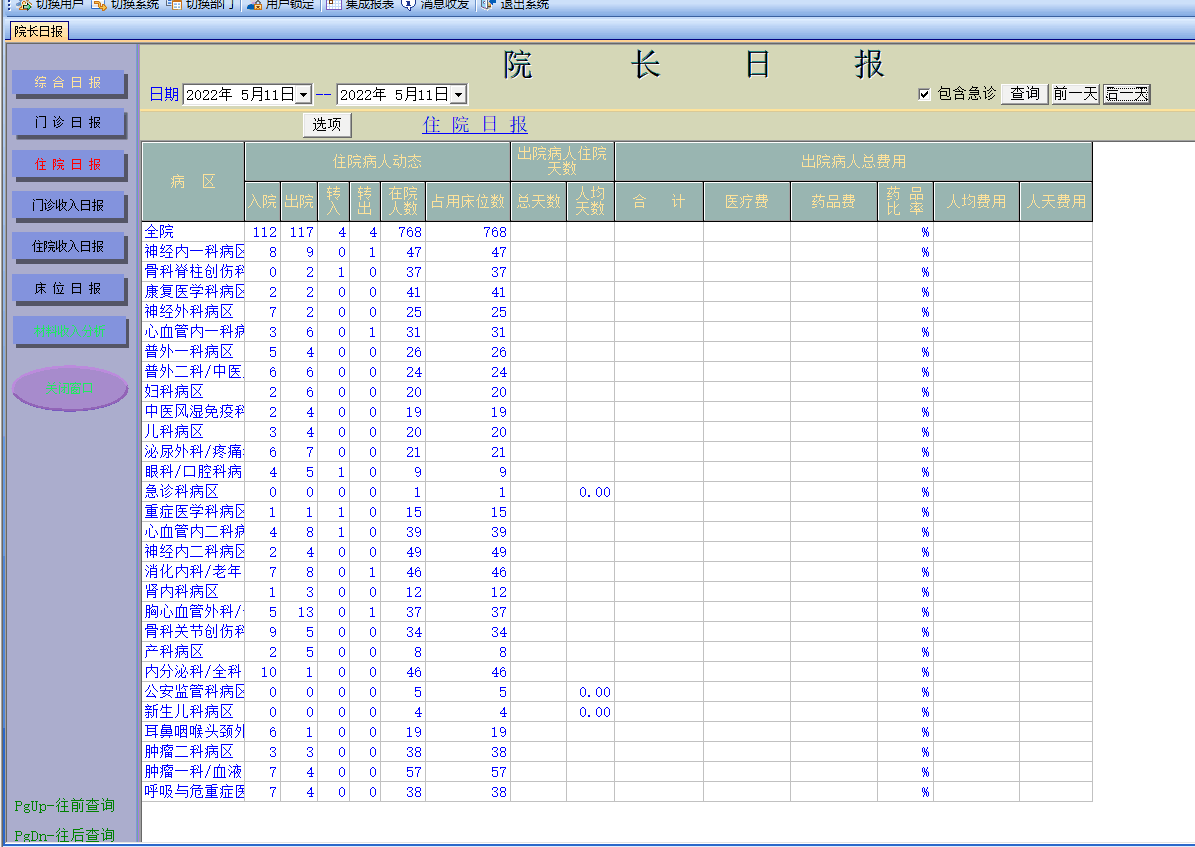Click the 占用床位数 column header
The image size is (1195, 847).
coord(468,201)
